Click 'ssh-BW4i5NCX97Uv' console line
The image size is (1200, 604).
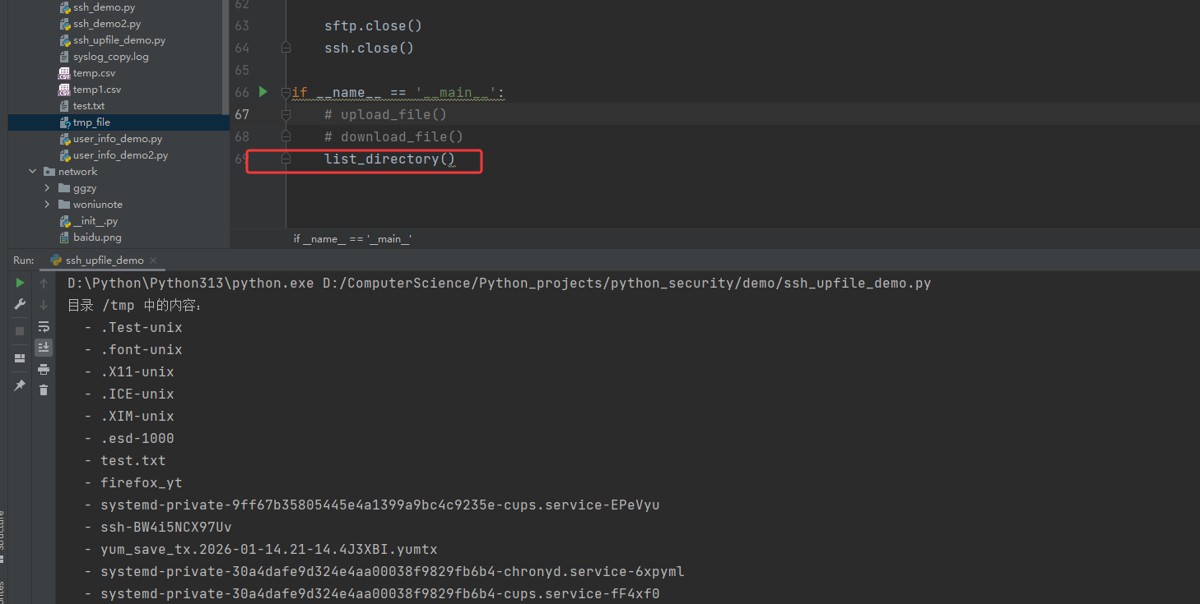pyautogui.click(x=166, y=527)
